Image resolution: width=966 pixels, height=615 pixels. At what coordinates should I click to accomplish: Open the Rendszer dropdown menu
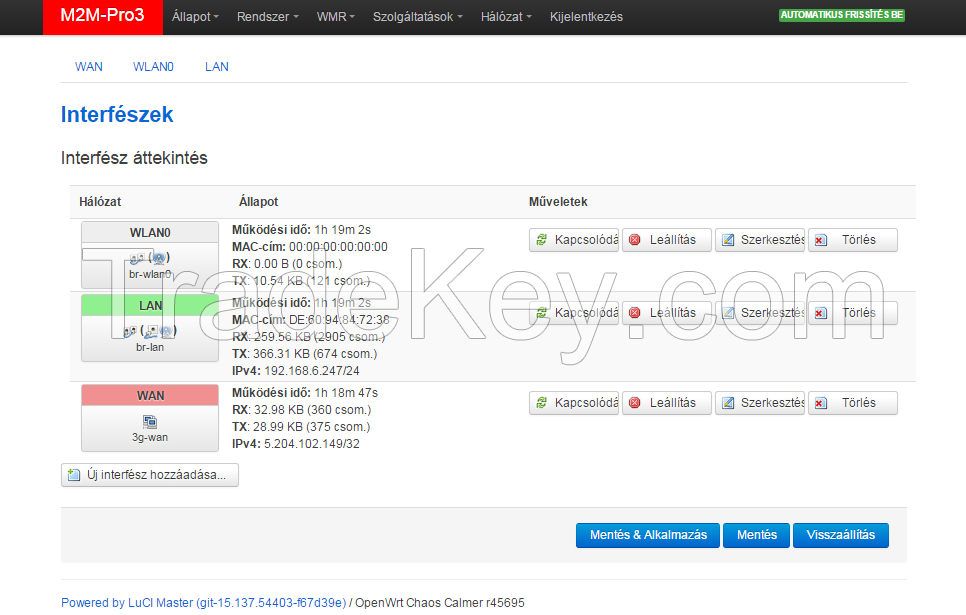267,17
